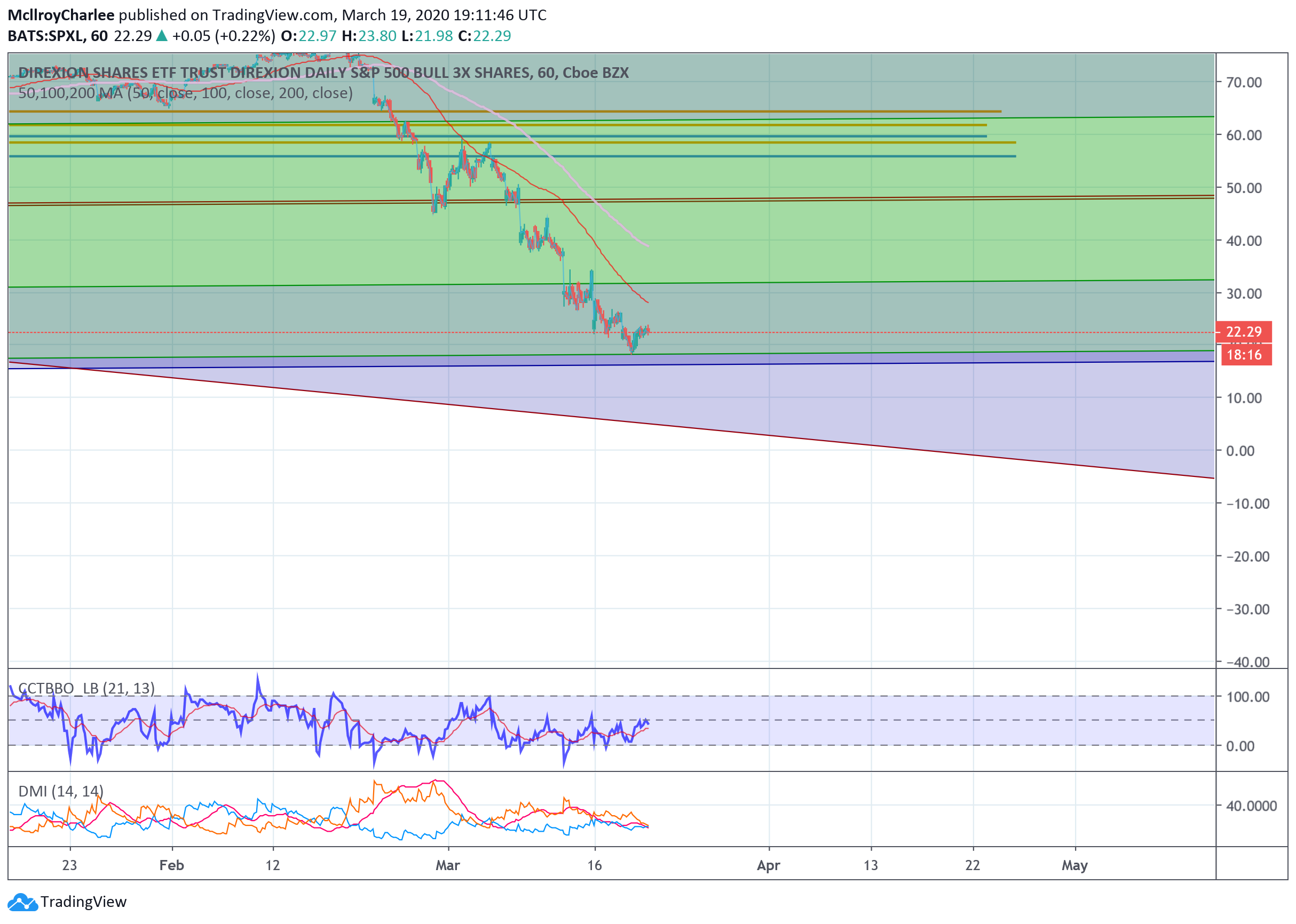Click the 50.00 price axis label

[1244, 188]
